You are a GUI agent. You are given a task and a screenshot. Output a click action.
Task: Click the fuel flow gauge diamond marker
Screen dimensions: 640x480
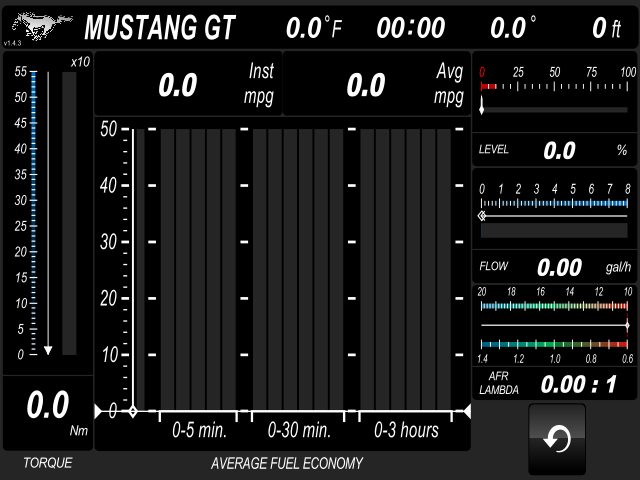(482, 216)
